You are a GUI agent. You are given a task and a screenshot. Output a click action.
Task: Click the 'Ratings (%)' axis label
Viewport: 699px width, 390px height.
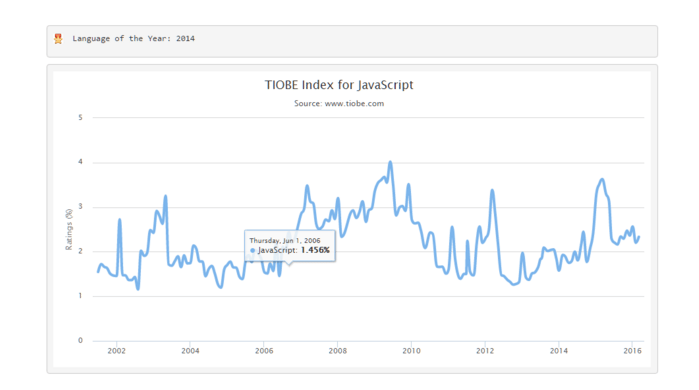pyautogui.click(x=69, y=229)
